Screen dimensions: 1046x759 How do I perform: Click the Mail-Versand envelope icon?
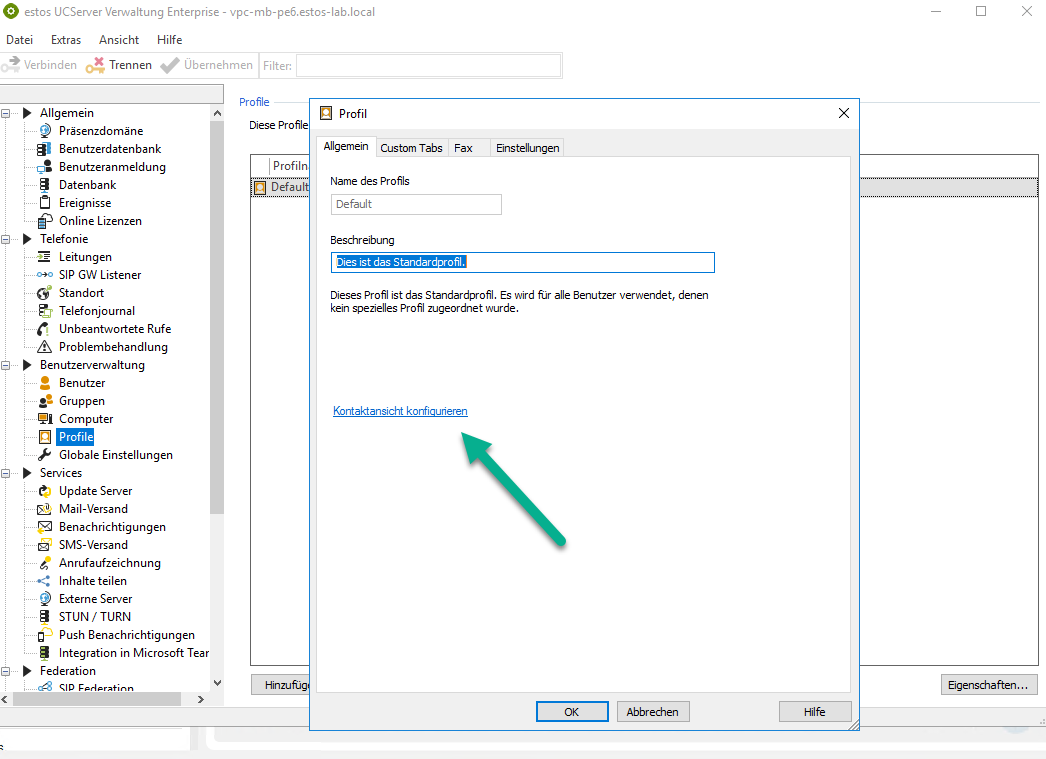click(x=44, y=509)
